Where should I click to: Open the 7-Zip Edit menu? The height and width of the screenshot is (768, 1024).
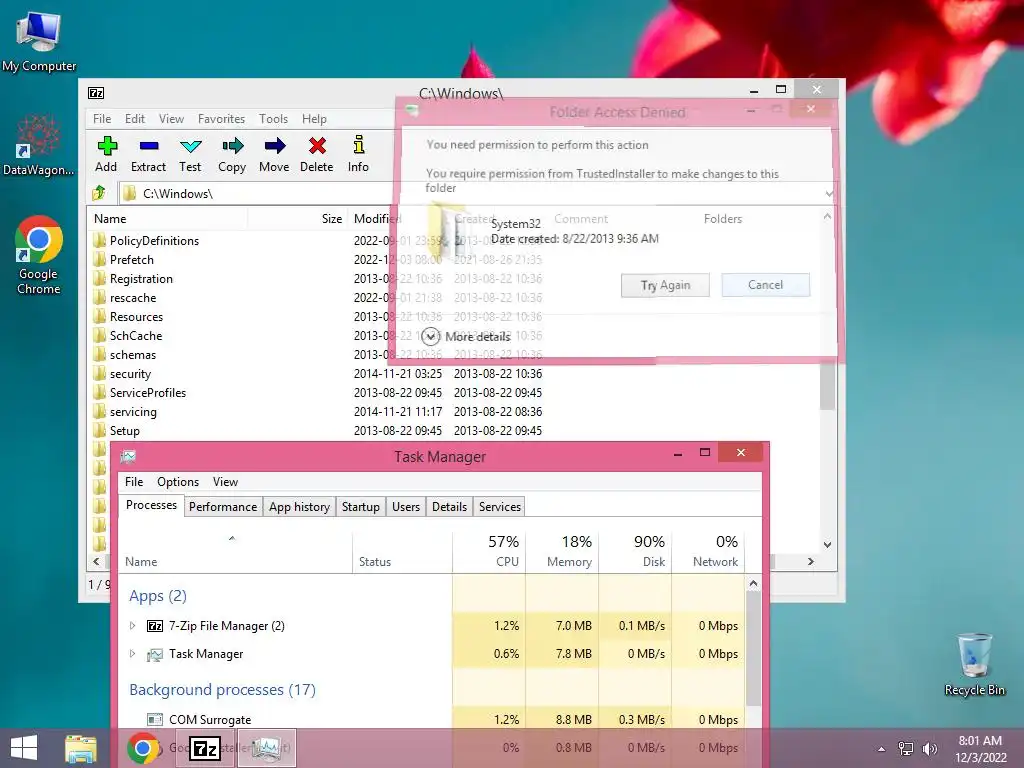(135, 119)
